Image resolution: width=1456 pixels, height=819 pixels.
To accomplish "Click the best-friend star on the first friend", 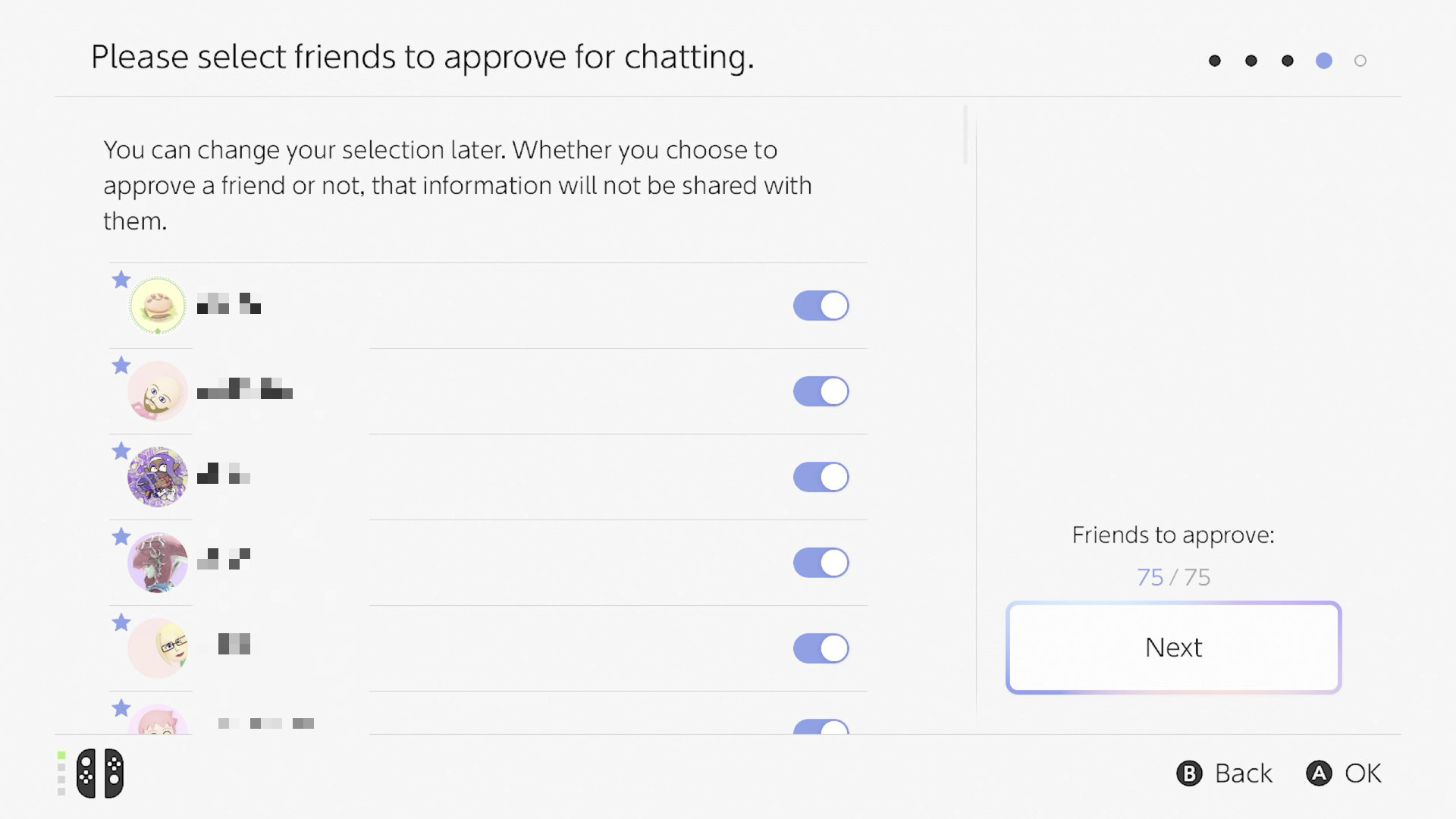I will pyautogui.click(x=121, y=280).
